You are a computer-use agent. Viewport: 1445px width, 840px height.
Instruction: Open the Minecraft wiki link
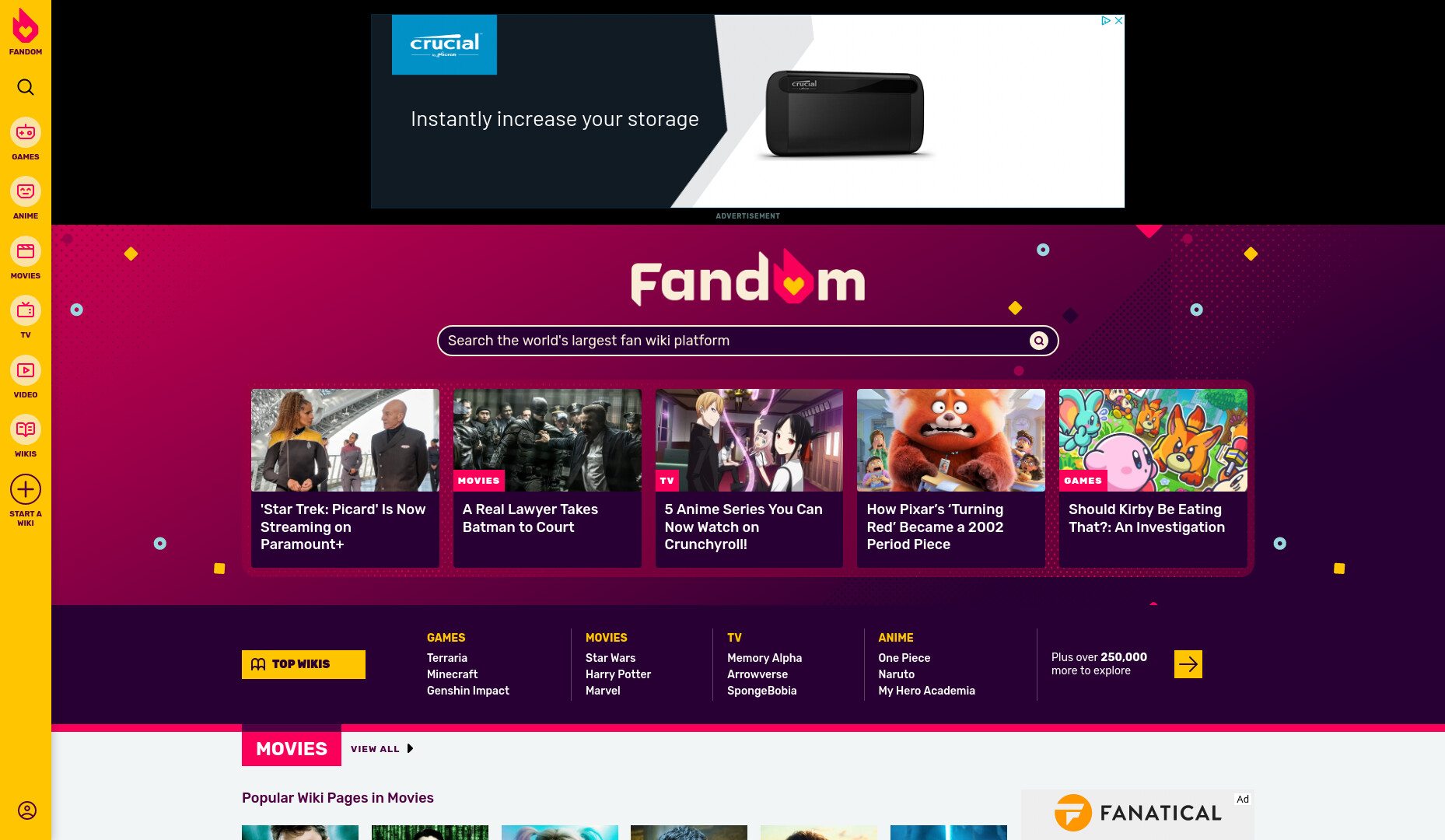(452, 674)
